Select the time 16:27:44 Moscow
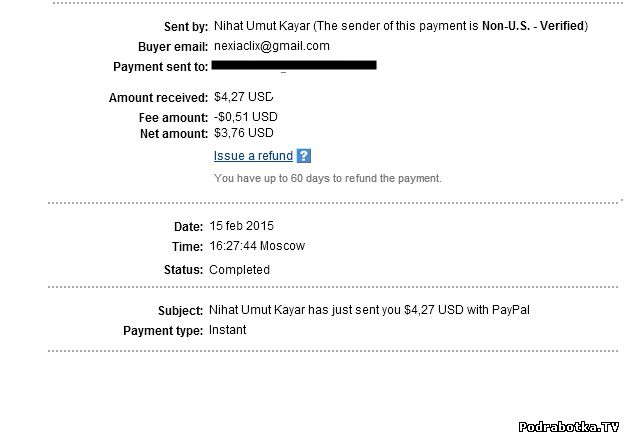 tap(259, 246)
